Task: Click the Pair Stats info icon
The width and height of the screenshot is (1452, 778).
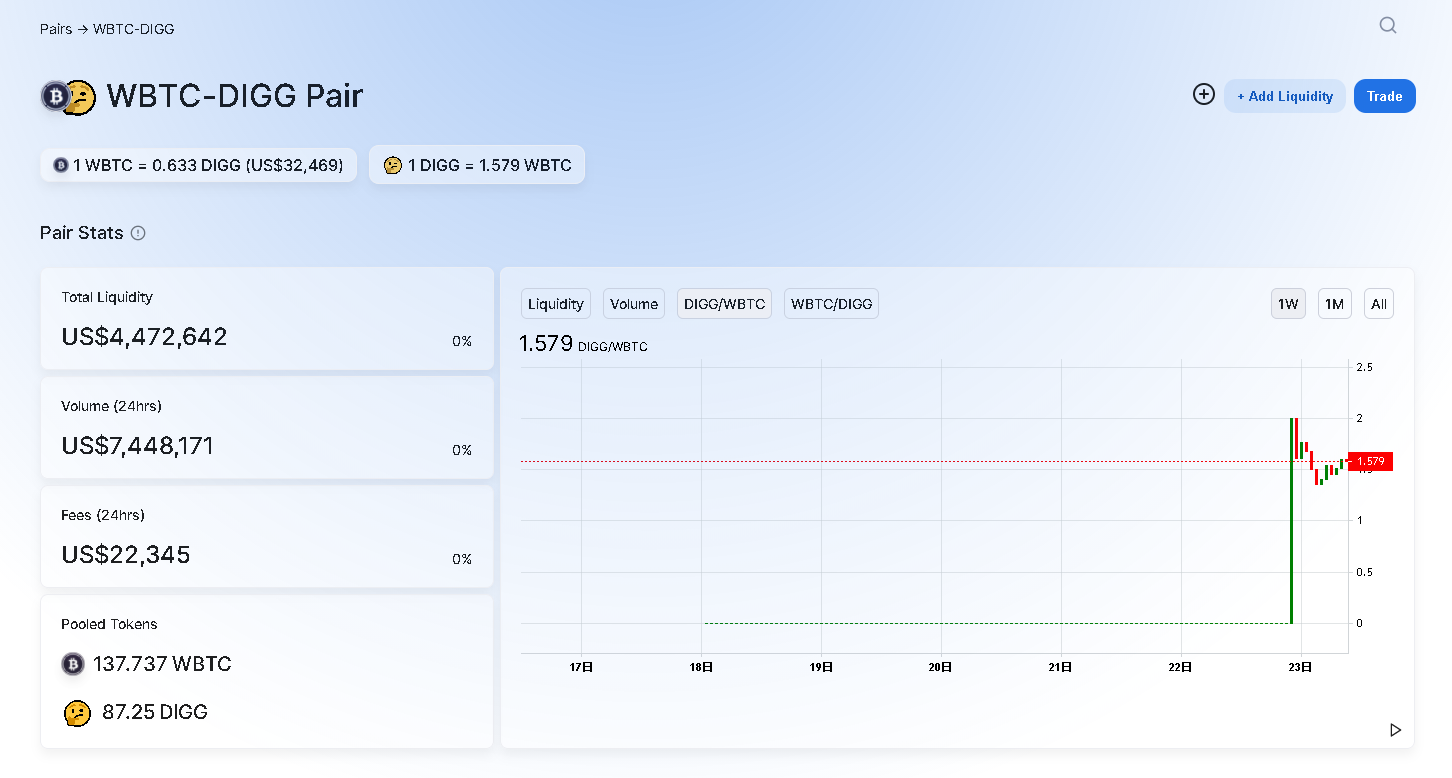Action: click(x=138, y=233)
